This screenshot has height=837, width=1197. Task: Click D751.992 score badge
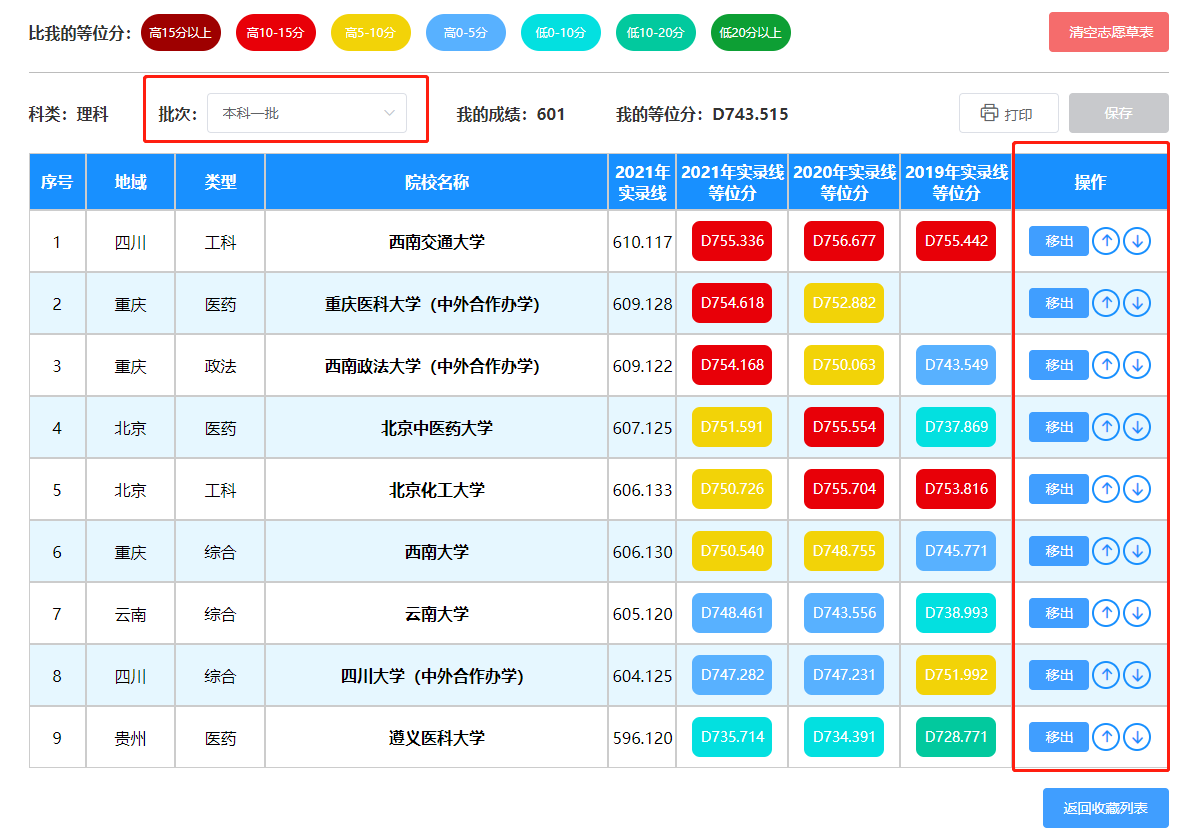pos(956,674)
